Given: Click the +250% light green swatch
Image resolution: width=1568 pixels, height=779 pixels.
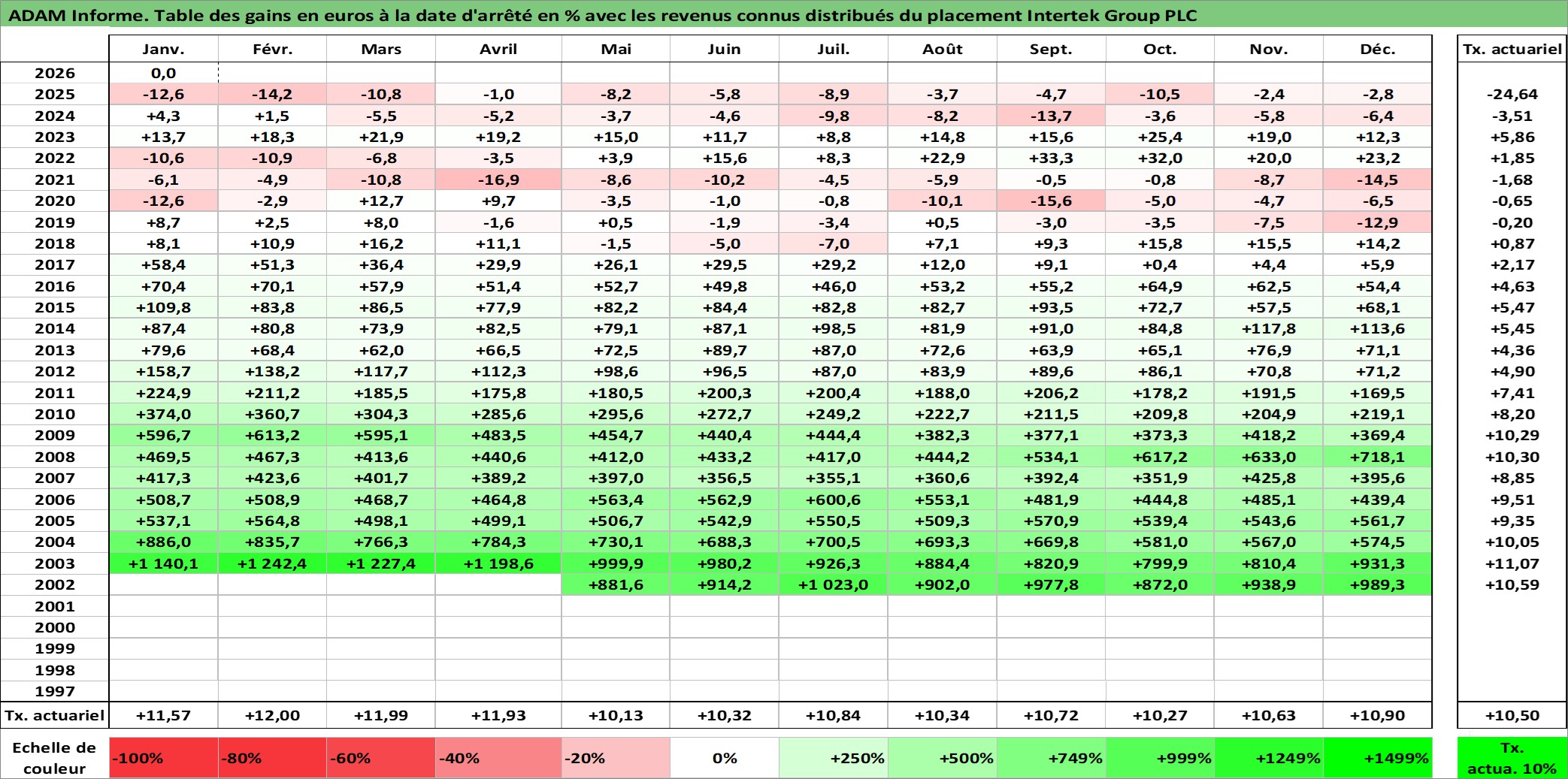Looking at the screenshot, I should (x=833, y=758).
